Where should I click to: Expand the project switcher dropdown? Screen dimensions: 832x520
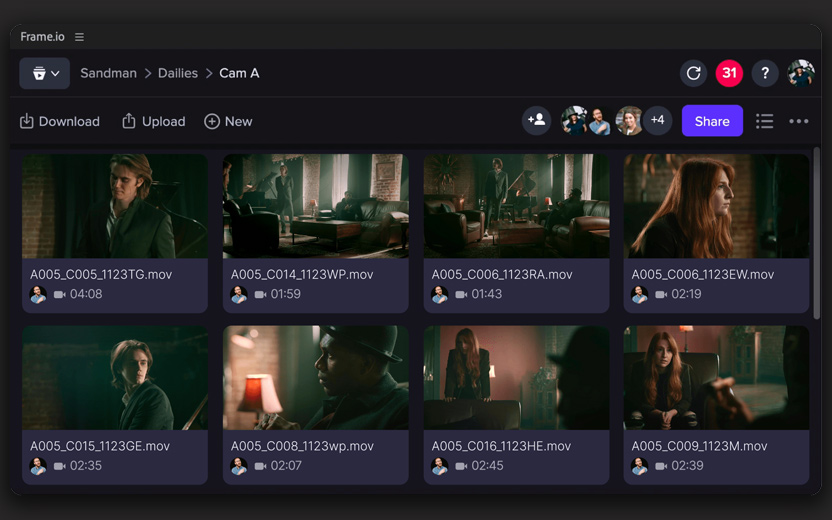(45, 73)
